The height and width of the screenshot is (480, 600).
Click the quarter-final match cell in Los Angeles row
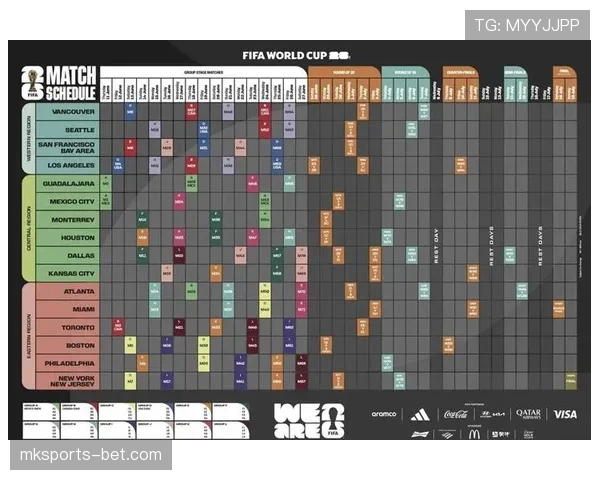461,165
